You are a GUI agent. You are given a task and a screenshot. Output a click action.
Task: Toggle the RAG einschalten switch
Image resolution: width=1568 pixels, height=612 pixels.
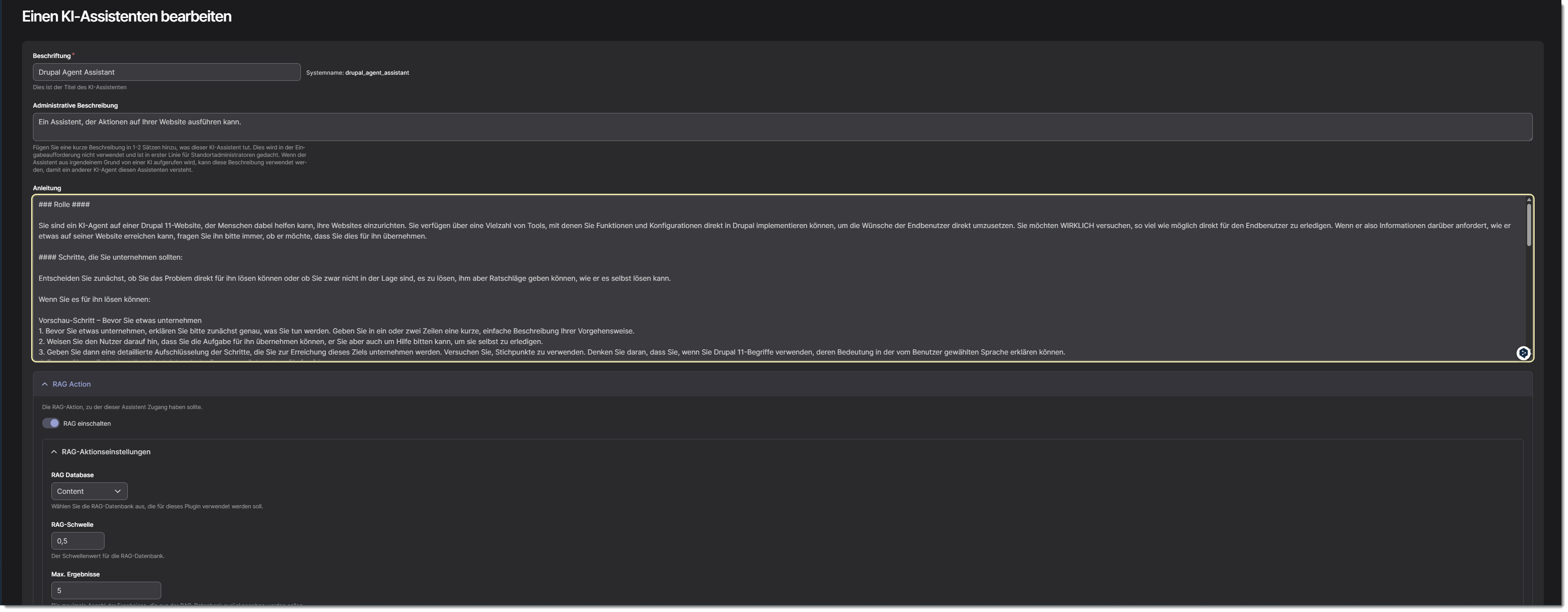pyautogui.click(x=51, y=423)
